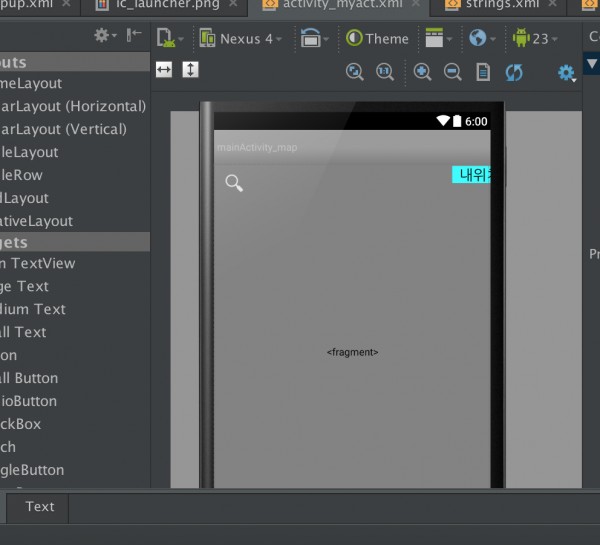
Task: Open the Android API 23 version dropdown
Action: (x=535, y=38)
